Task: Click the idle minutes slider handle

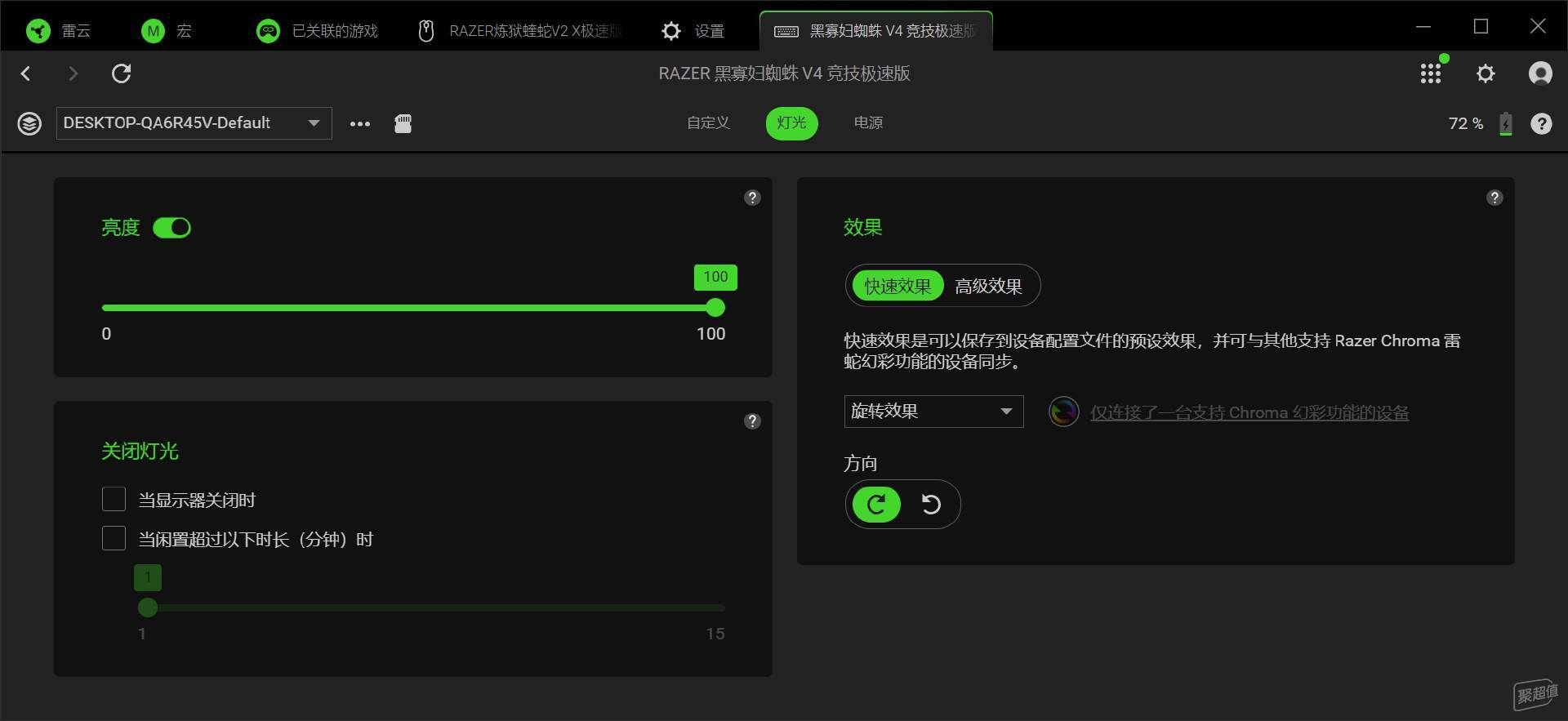Action: [x=148, y=608]
